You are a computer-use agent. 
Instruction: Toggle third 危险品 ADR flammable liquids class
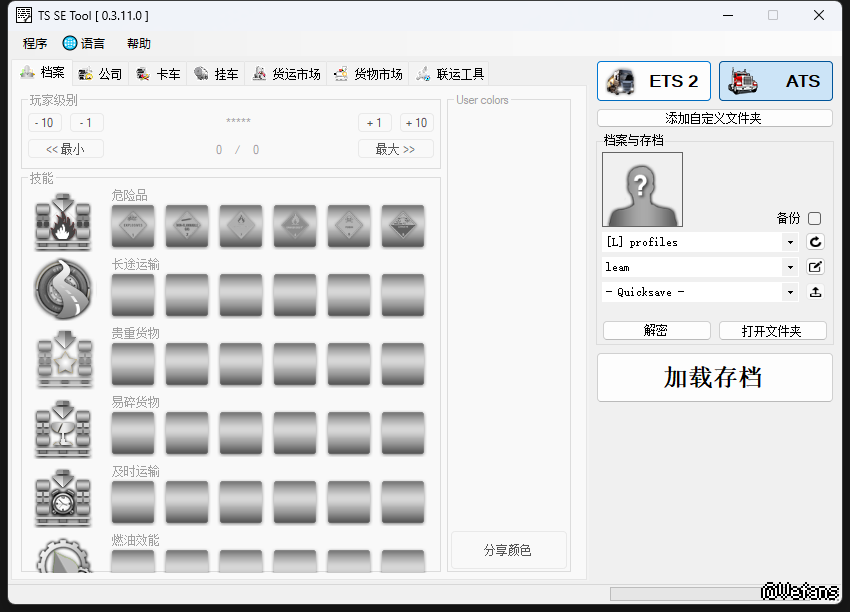point(241,226)
